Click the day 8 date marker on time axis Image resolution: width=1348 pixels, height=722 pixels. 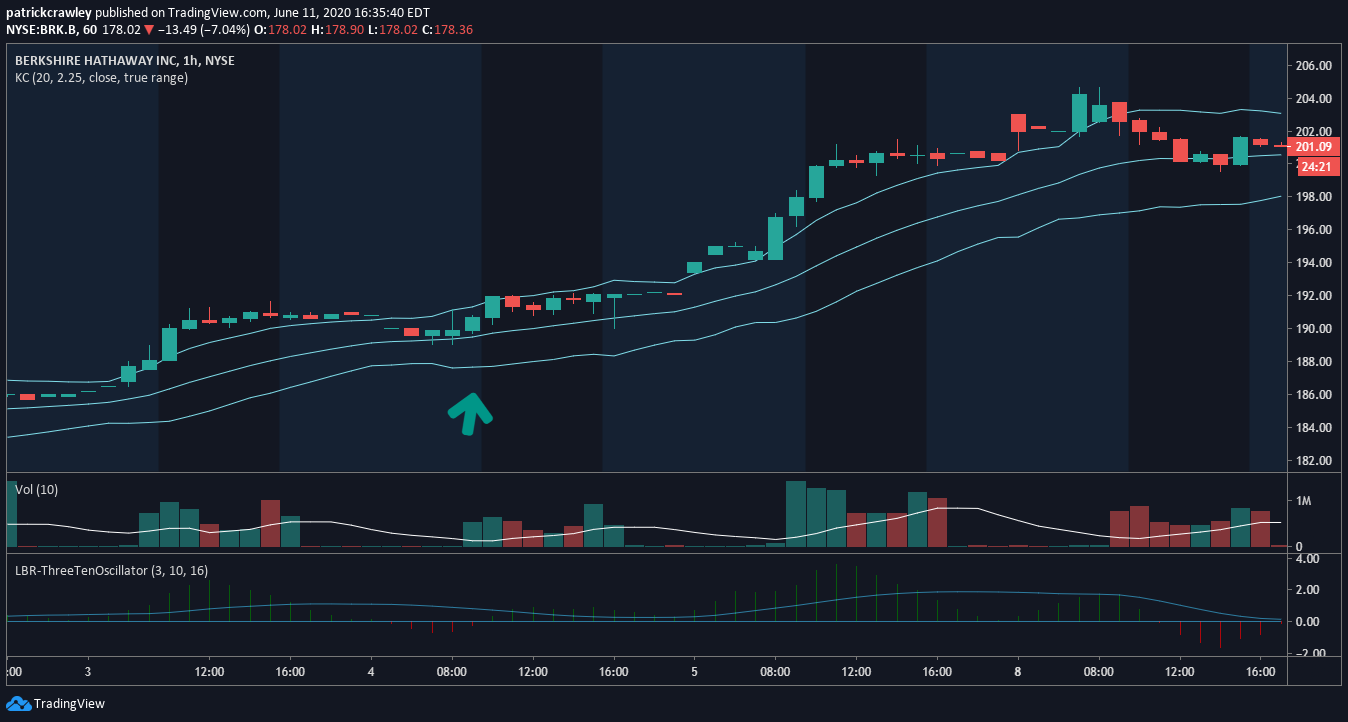(x=1017, y=672)
